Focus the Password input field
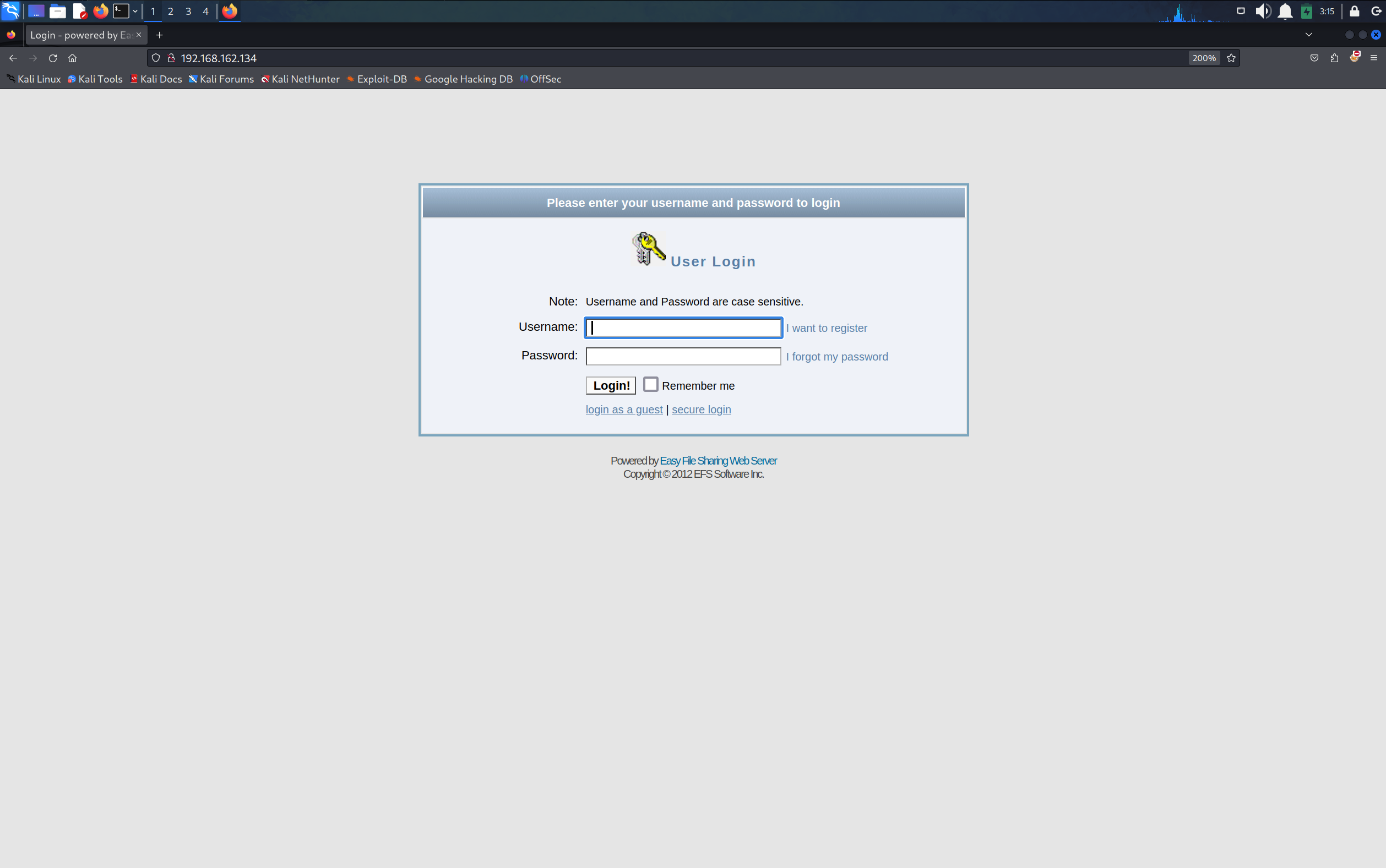This screenshot has width=1386, height=868. pos(683,357)
